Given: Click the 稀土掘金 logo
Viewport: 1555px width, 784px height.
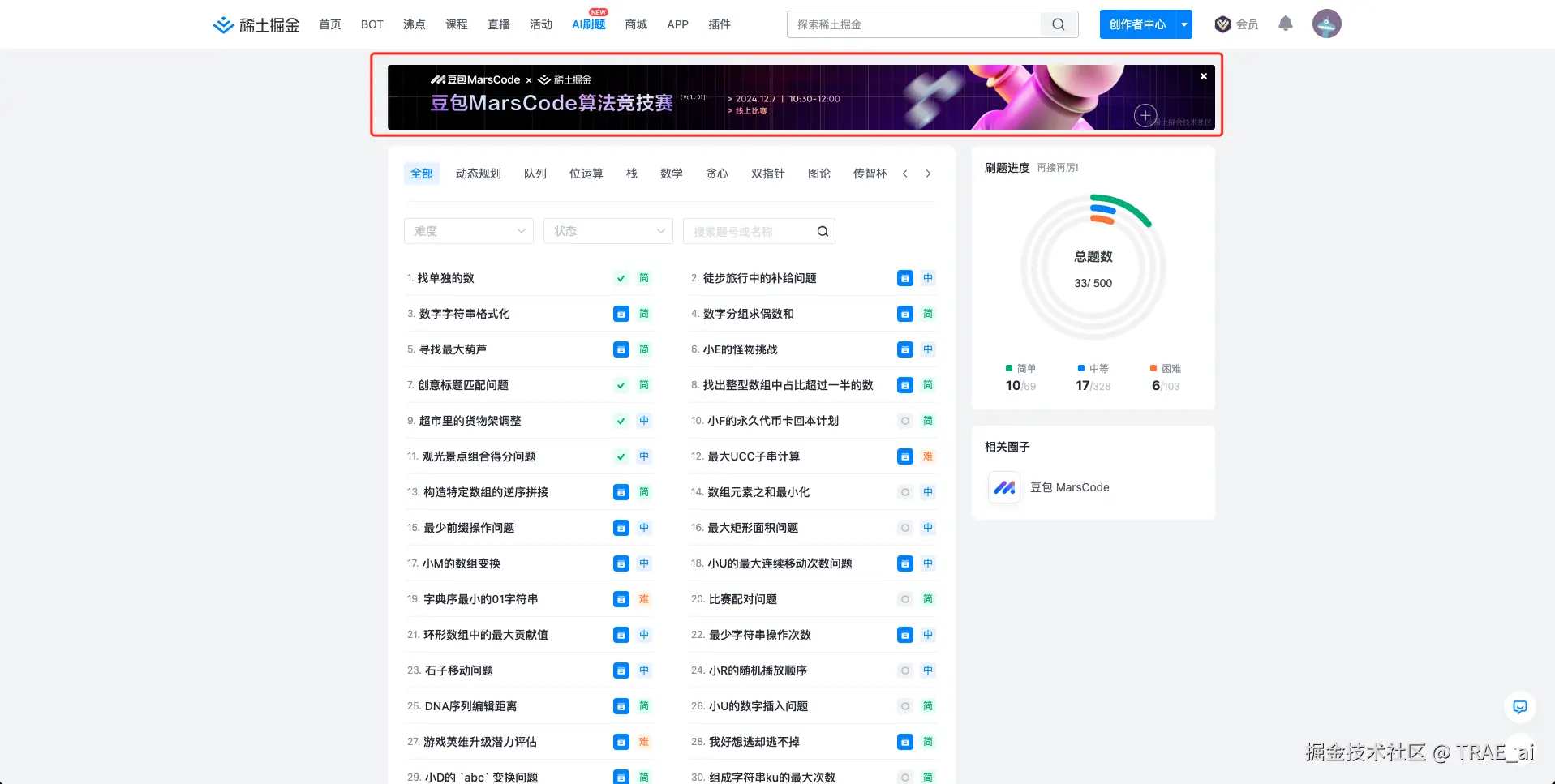Looking at the screenshot, I should 256,25.
